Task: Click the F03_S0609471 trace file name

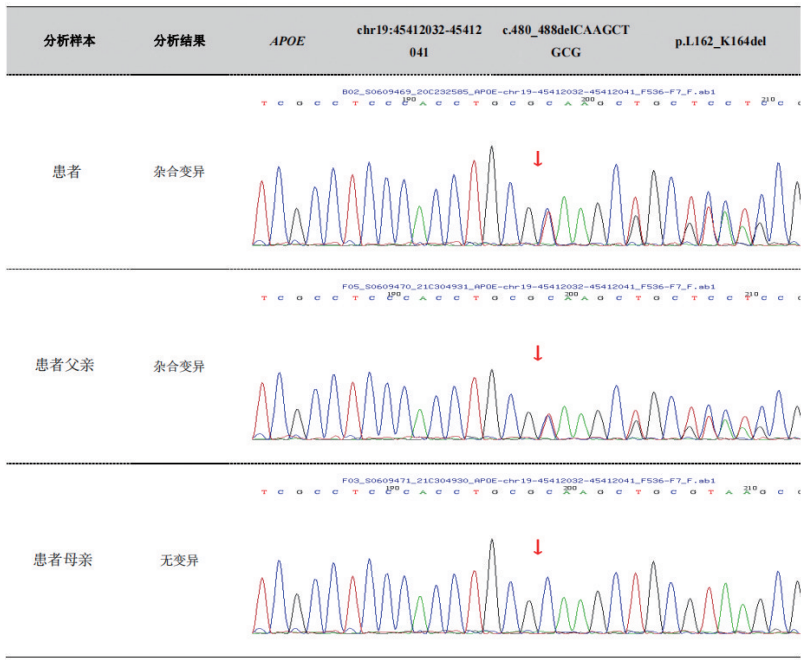Action: pyautogui.click(x=528, y=480)
